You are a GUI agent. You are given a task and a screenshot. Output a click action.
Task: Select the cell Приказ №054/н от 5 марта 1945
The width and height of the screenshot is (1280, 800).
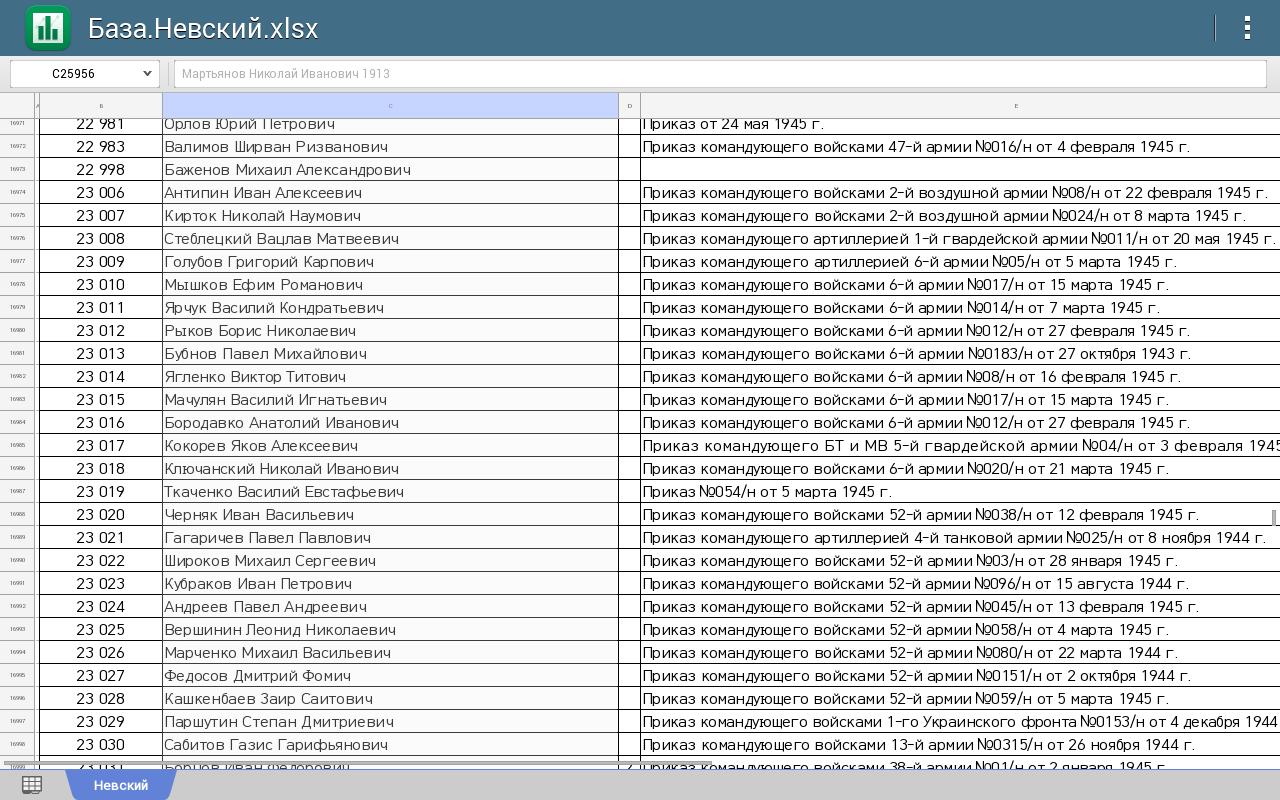click(960, 492)
